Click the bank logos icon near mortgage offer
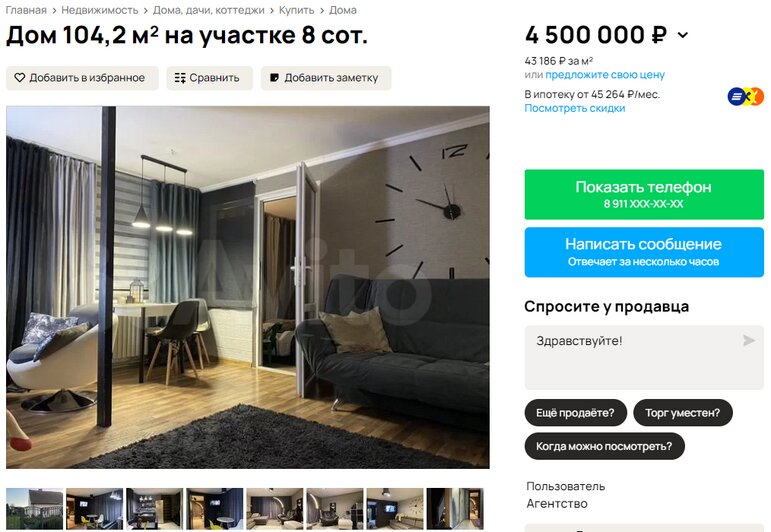Screen dimensions: 771x532 (x=745, y=96)
